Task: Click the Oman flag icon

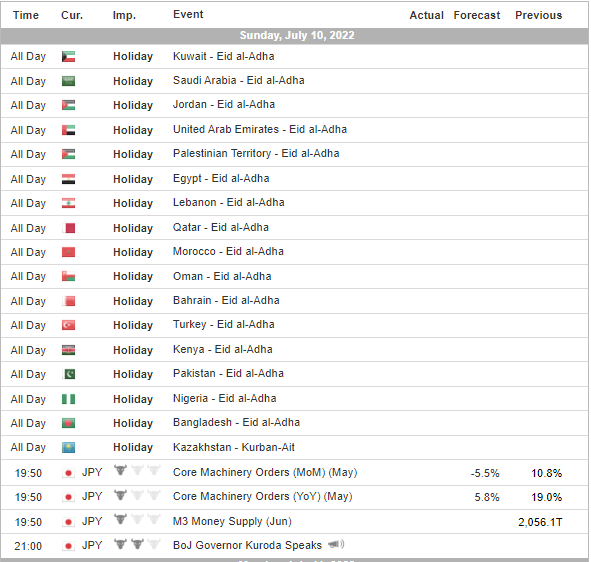Action: (69, 276)
